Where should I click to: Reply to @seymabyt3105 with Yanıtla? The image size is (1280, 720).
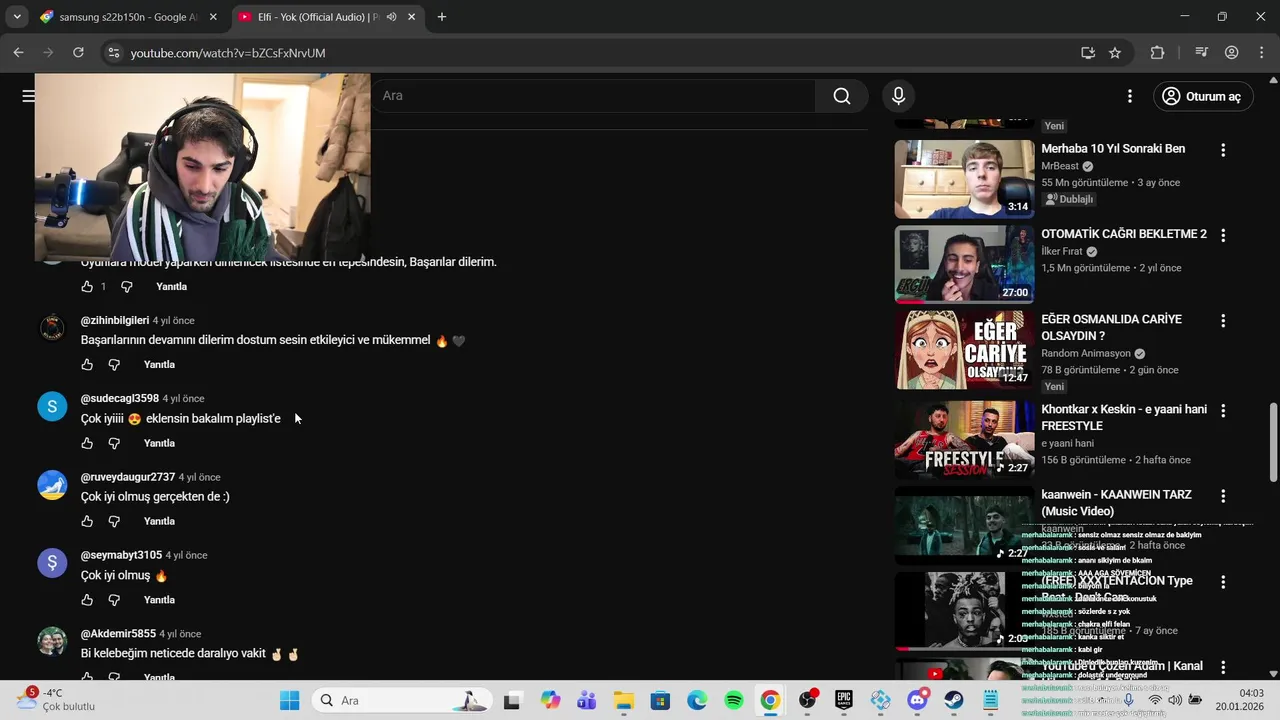[159, 600]
